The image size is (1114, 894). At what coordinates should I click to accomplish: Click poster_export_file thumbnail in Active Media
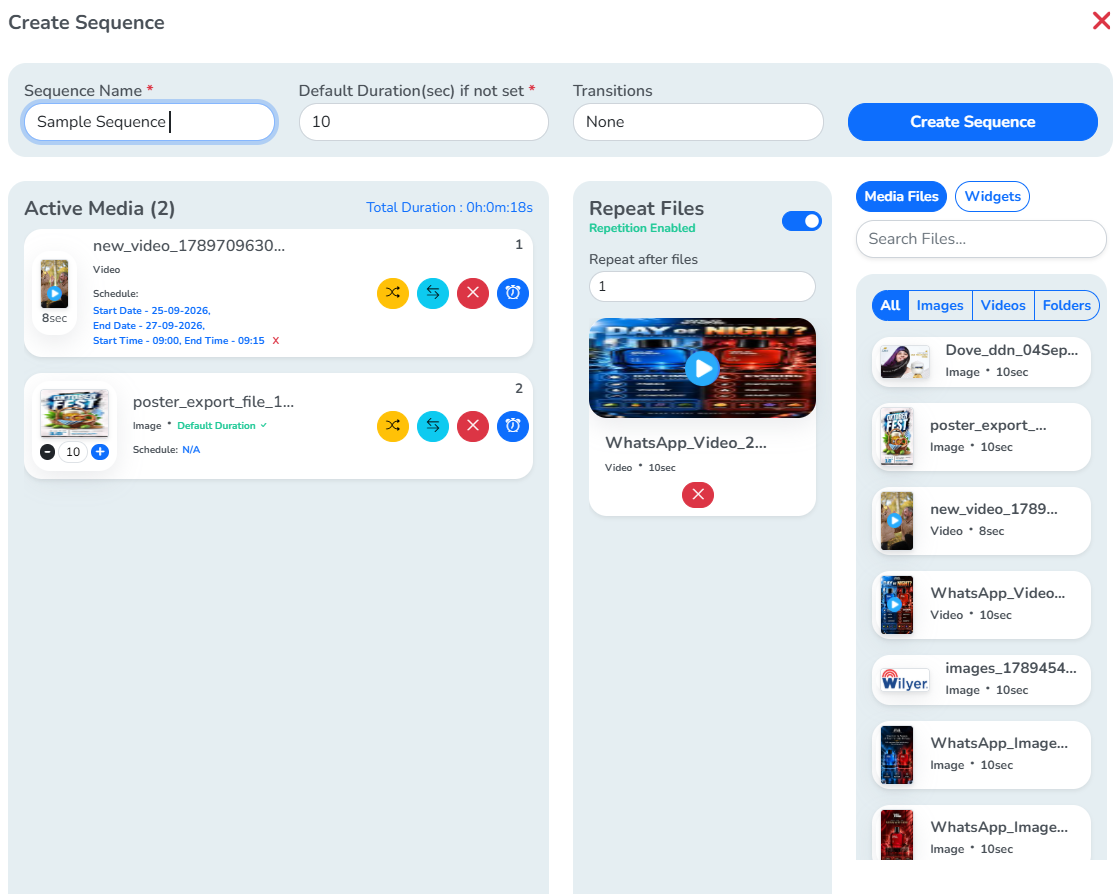click(75, 412)
